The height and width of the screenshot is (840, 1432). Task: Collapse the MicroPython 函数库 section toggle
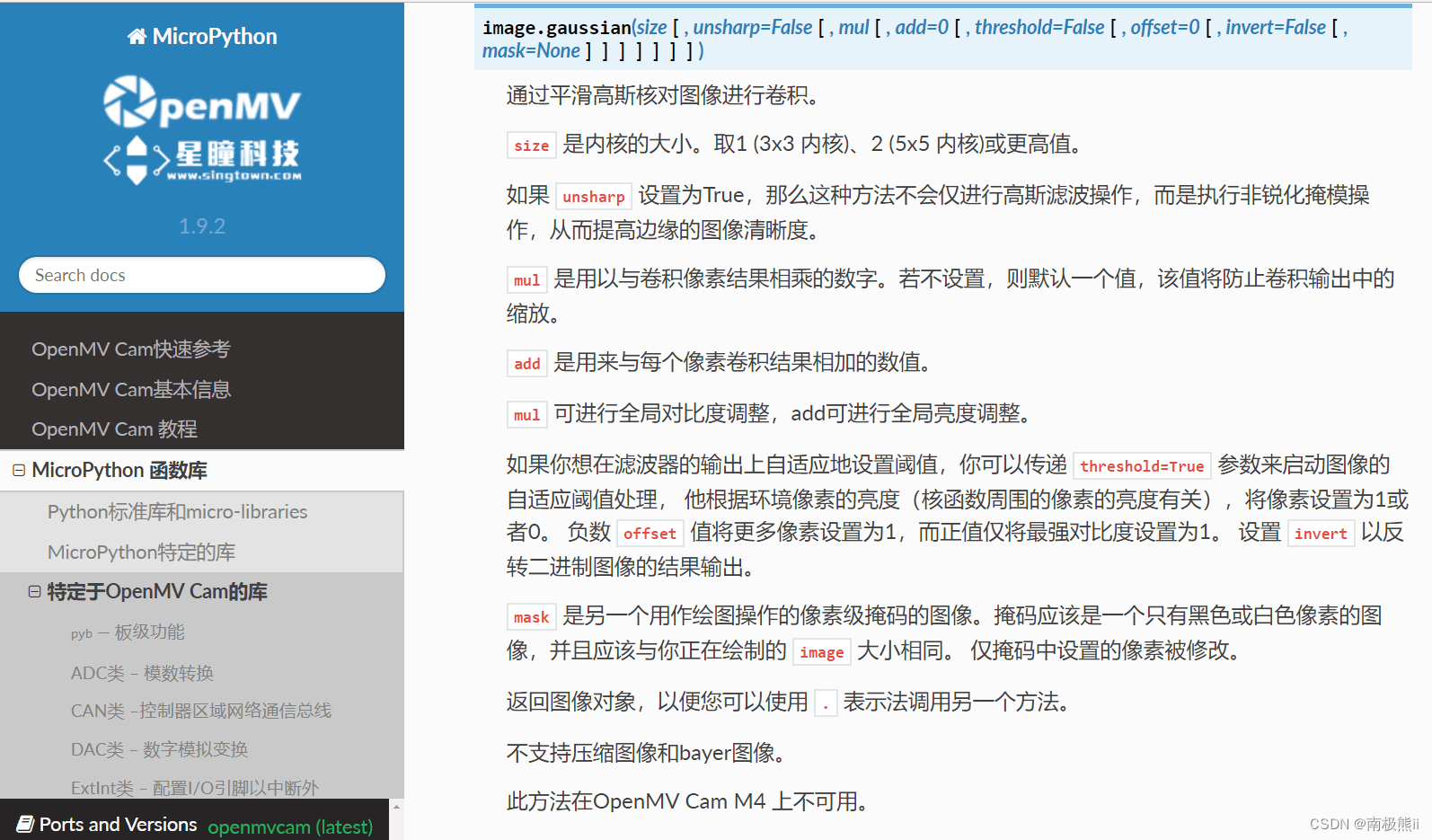pos(19,470)
